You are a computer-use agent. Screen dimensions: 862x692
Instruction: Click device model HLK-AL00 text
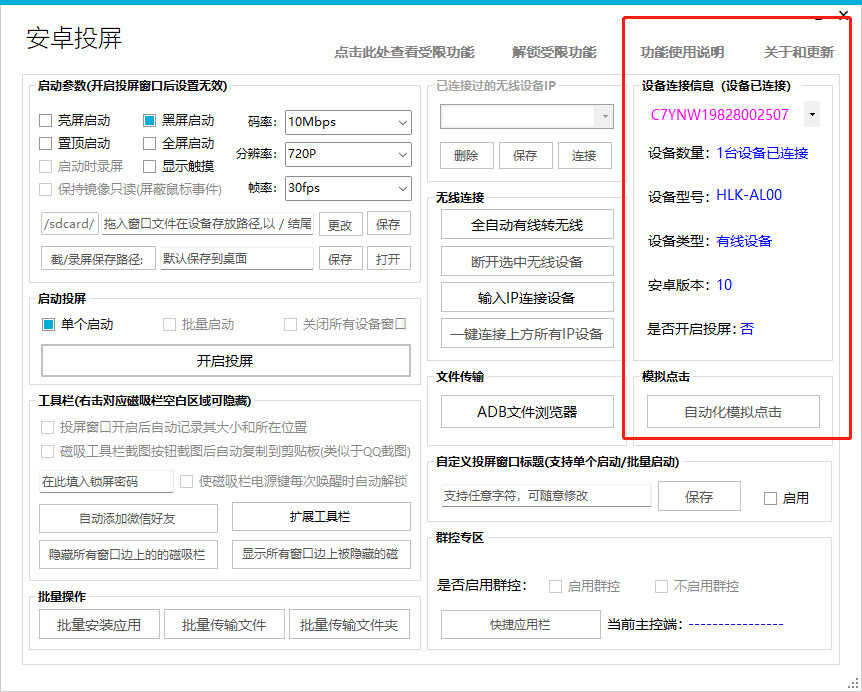pyautogui.click(x=749, y=195)
